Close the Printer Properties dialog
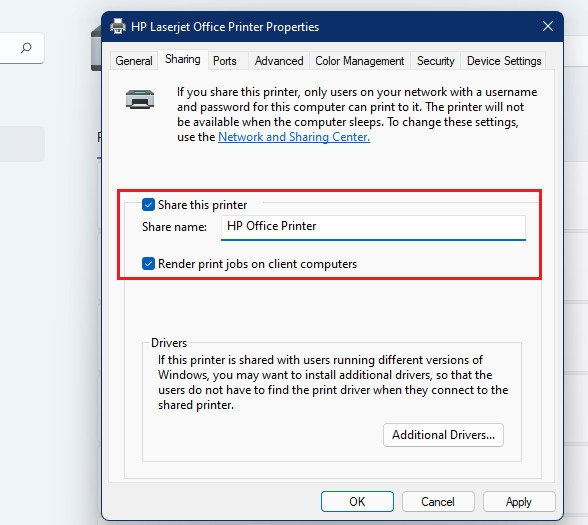The height and width of the screenshot is (525, 588). point(548,26)
